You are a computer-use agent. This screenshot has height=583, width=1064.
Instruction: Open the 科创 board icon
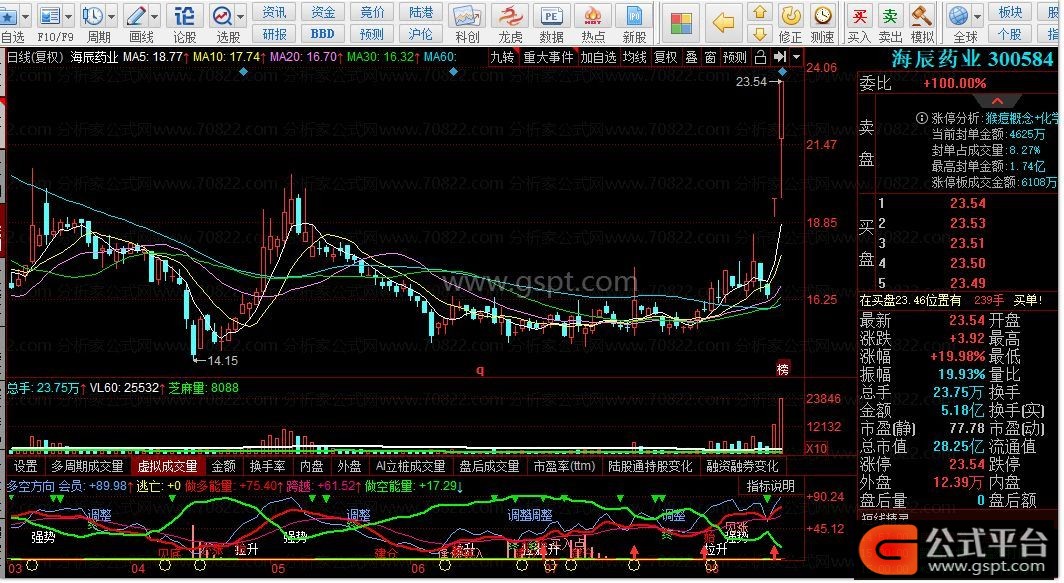(x=467, y=16)
